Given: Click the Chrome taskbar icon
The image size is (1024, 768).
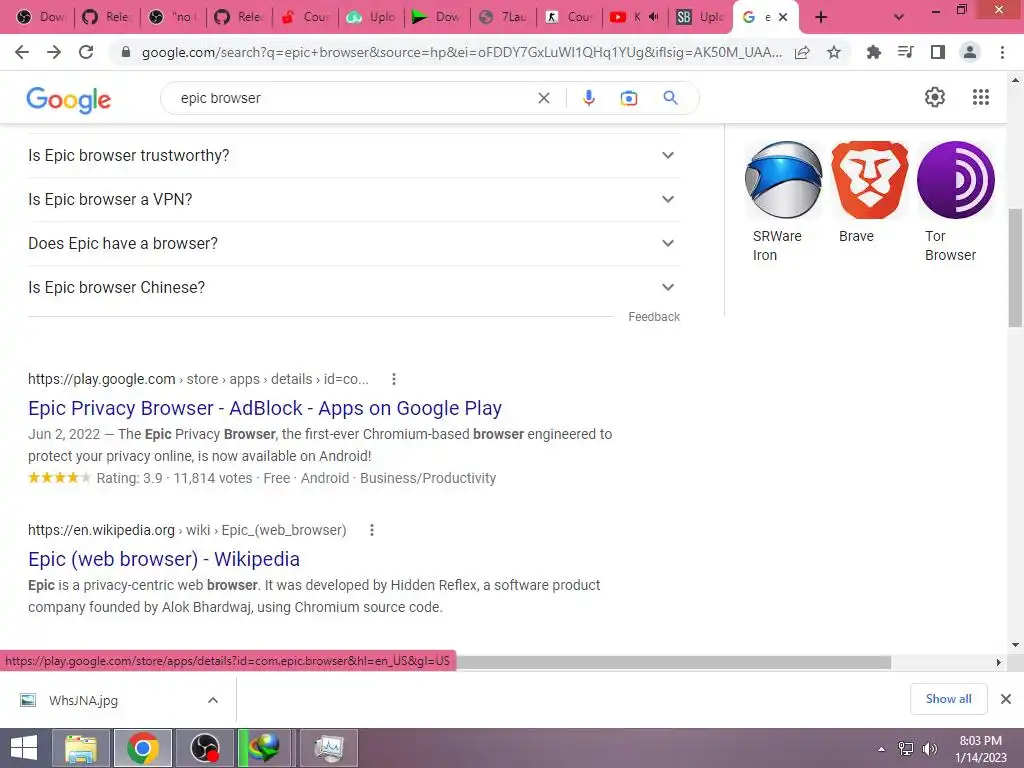Looking at the screenshot, I should 143,748.
